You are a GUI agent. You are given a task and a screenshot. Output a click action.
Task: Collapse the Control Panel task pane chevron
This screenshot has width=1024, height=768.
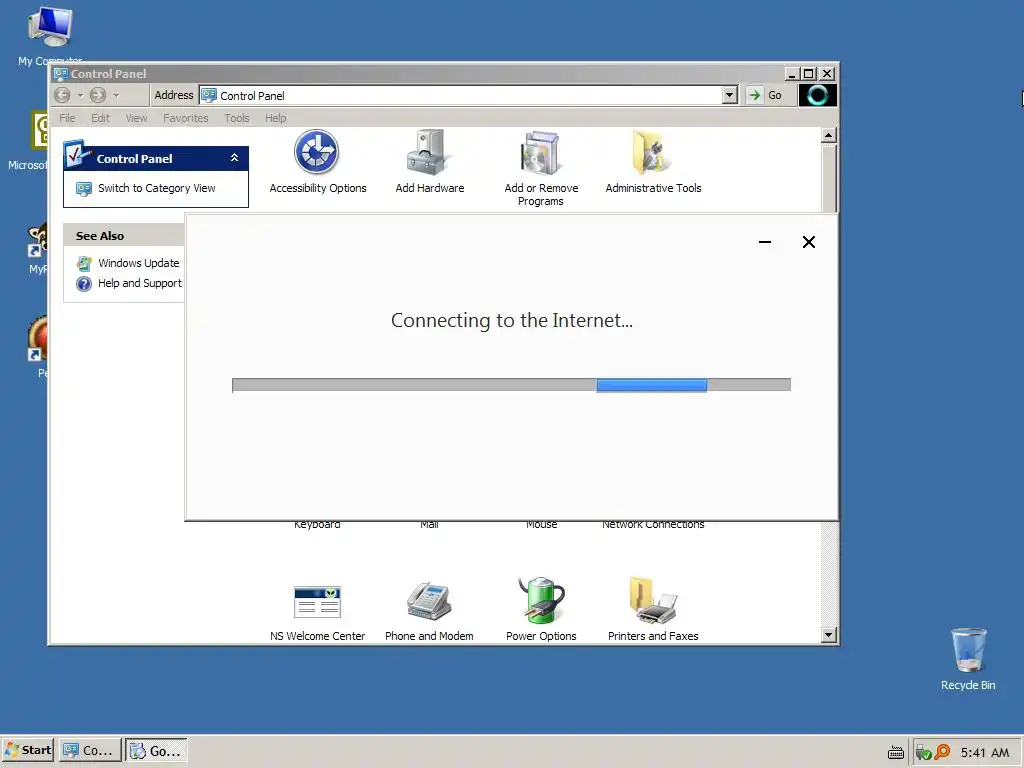click(234, 158)
